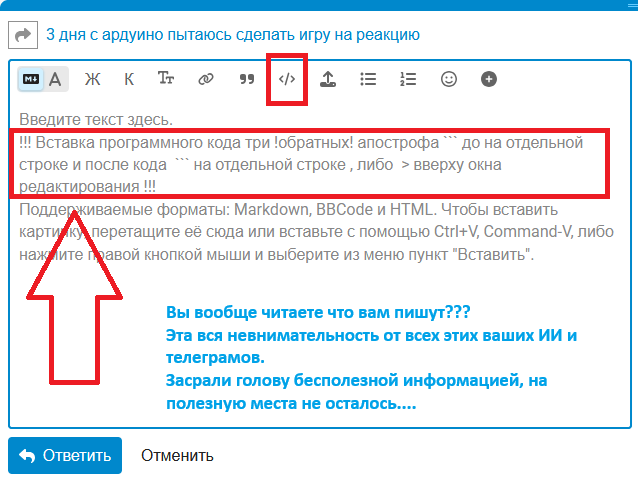Open the emoji picker

449,79
